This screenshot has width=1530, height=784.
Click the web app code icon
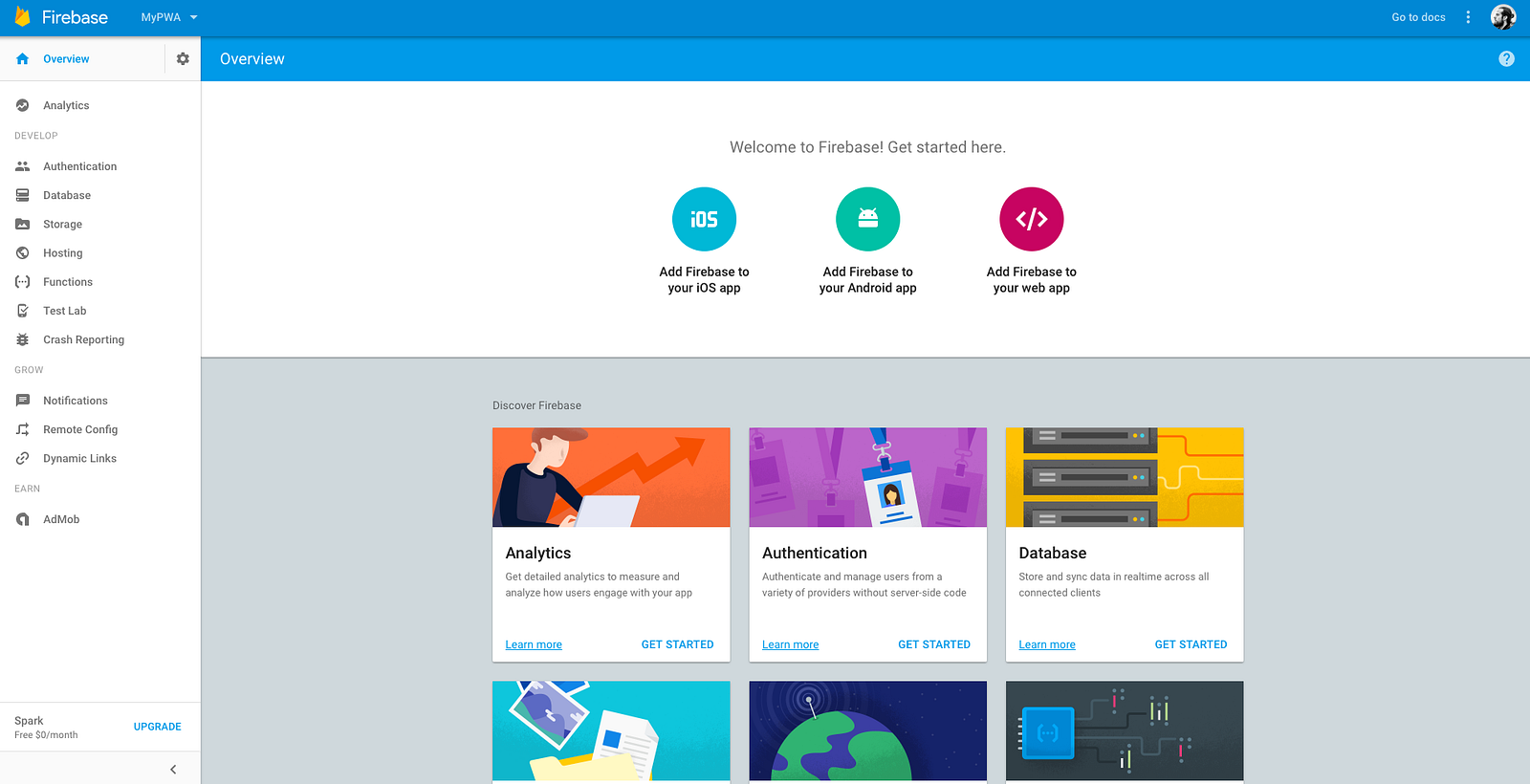pyautogui.click(x=1031, y=219)
